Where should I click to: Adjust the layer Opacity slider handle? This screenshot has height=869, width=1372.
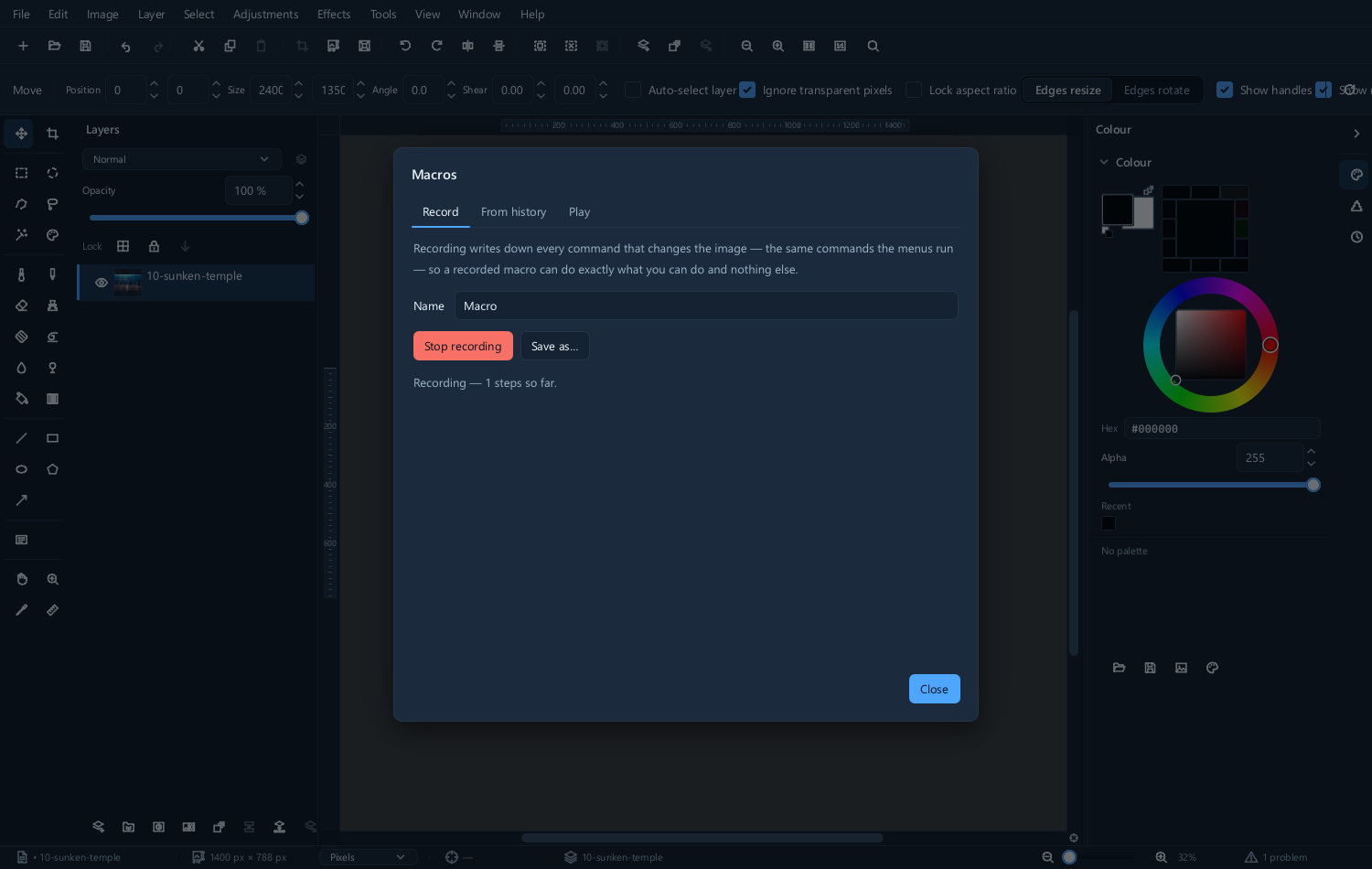tap(302, 218)
